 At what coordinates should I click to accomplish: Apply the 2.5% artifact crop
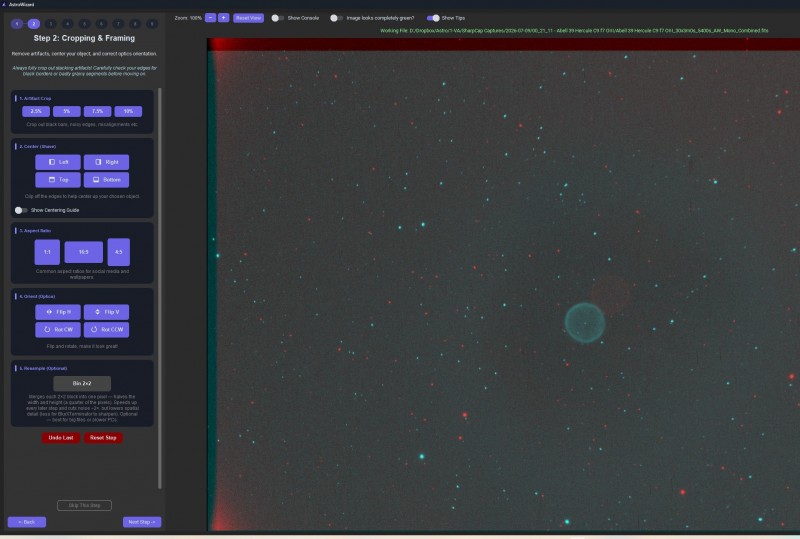[36, 111]
